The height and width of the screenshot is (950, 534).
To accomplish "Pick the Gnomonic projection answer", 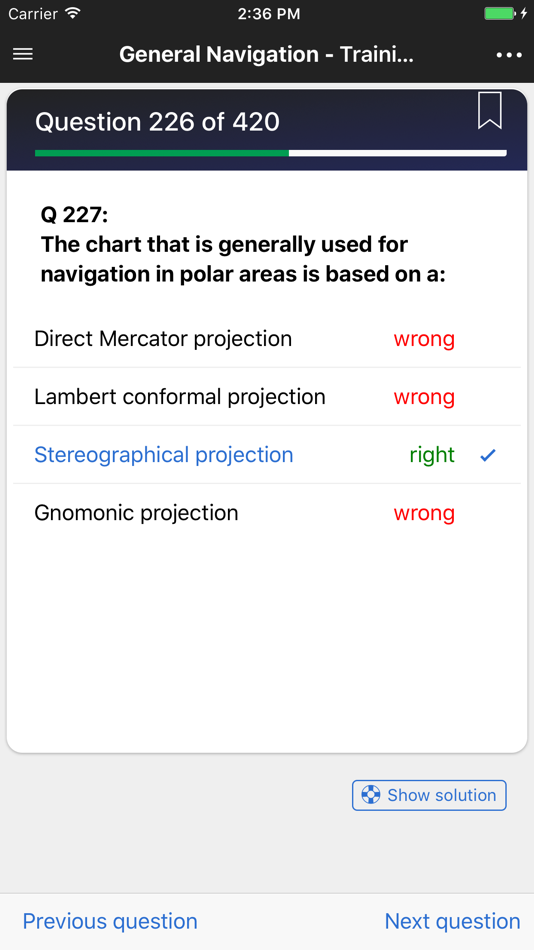I will click(x=267, y=513).
